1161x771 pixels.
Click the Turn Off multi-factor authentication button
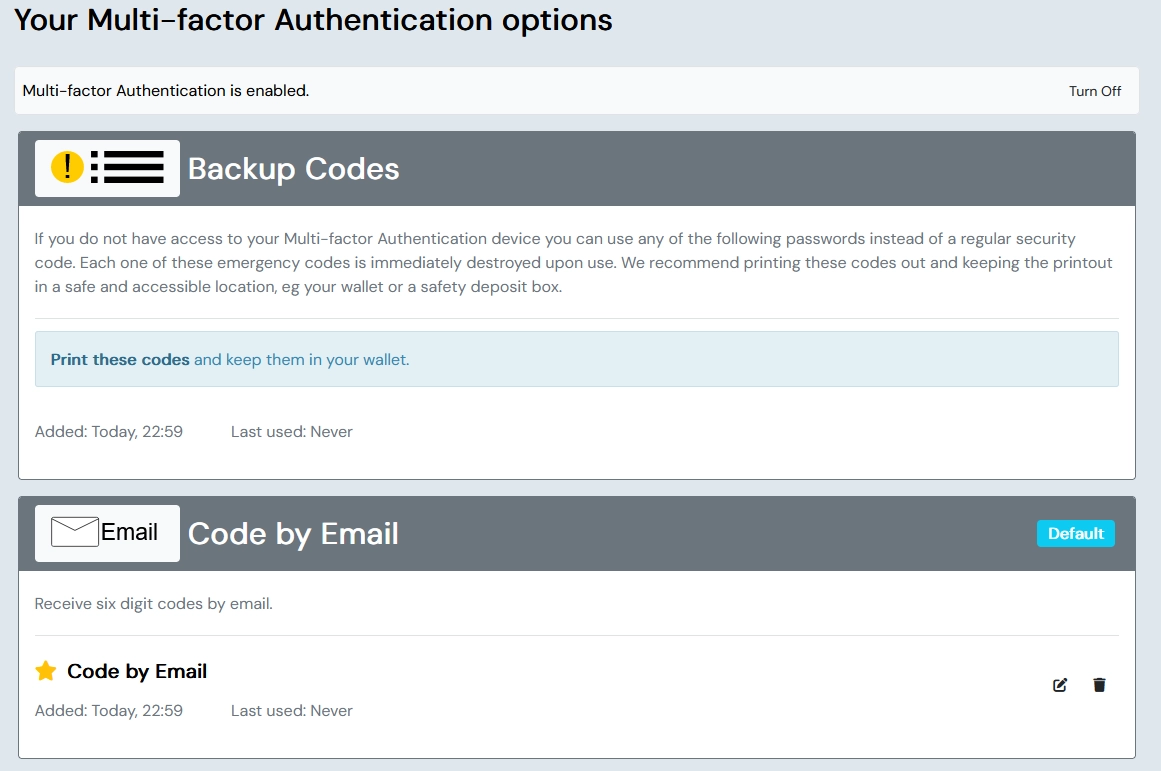coord(1094,91)
